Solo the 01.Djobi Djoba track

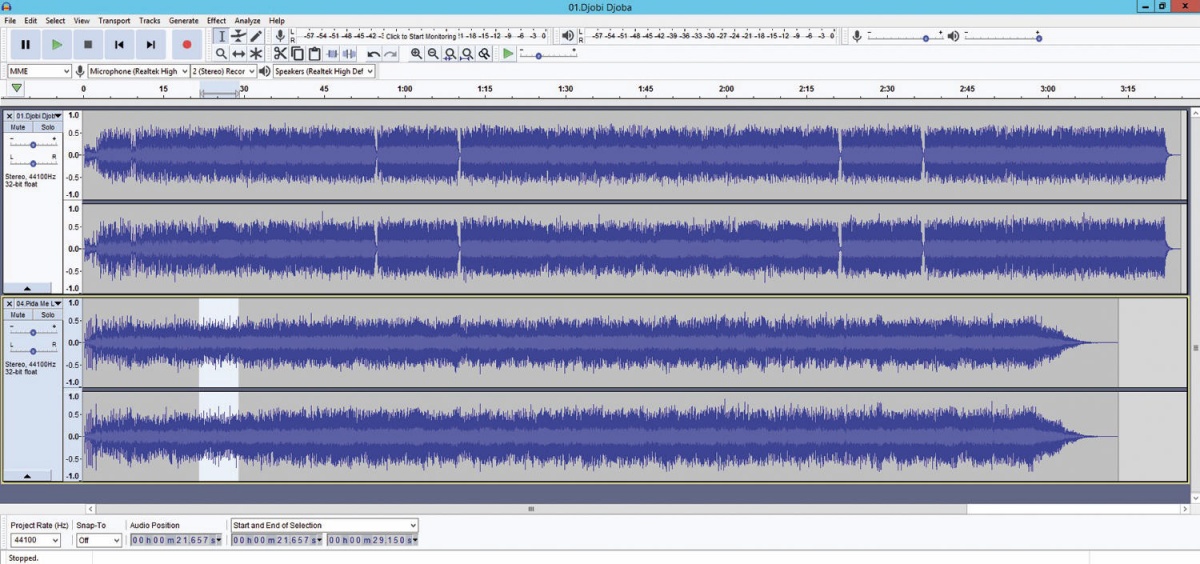coord(48,128)
